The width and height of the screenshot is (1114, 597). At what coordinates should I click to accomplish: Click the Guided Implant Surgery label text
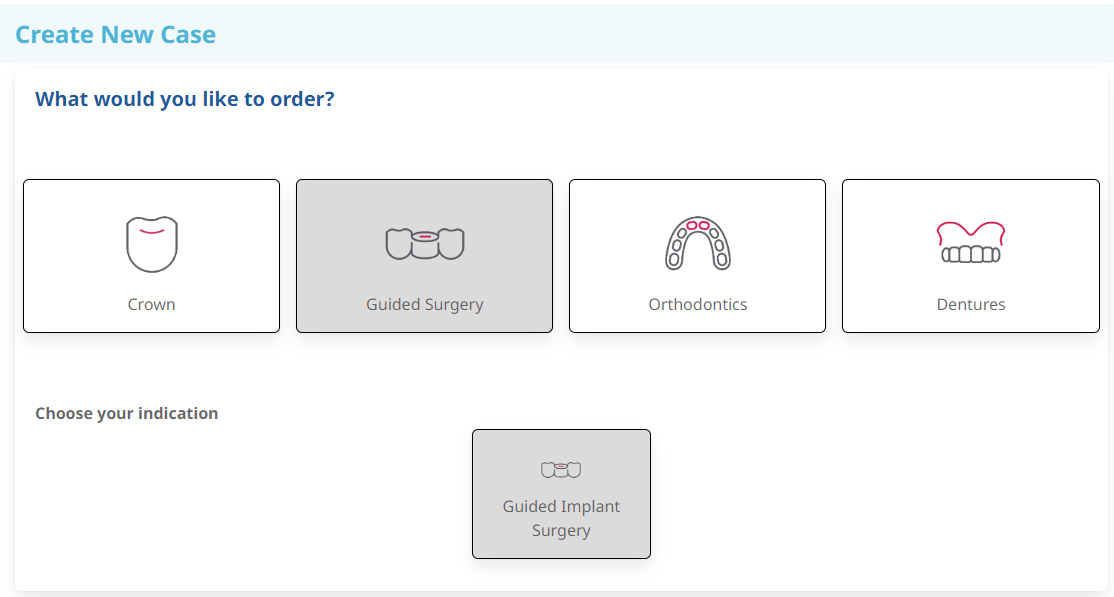point(561,518)
